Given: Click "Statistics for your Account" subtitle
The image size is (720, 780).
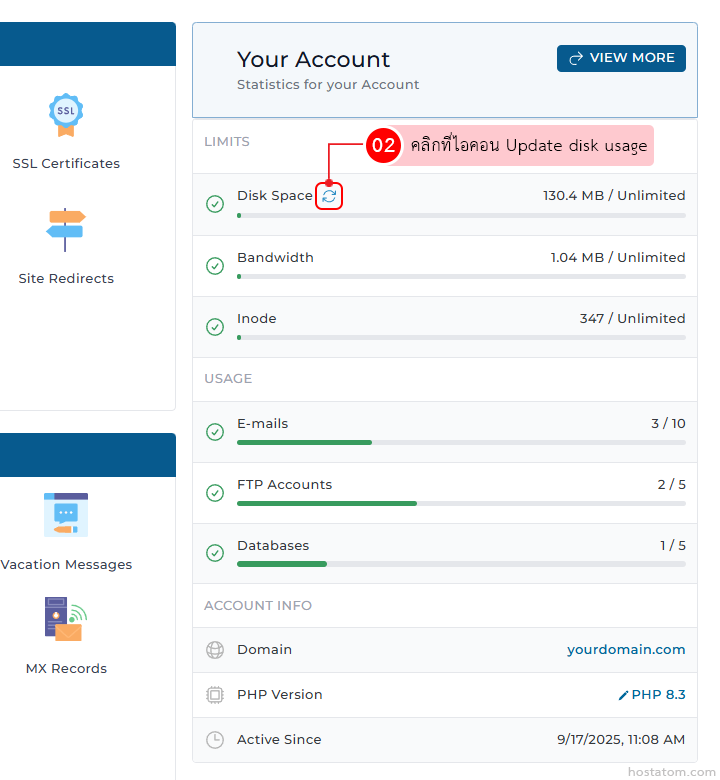Looking at the screenshot, I should coord(328,85).
